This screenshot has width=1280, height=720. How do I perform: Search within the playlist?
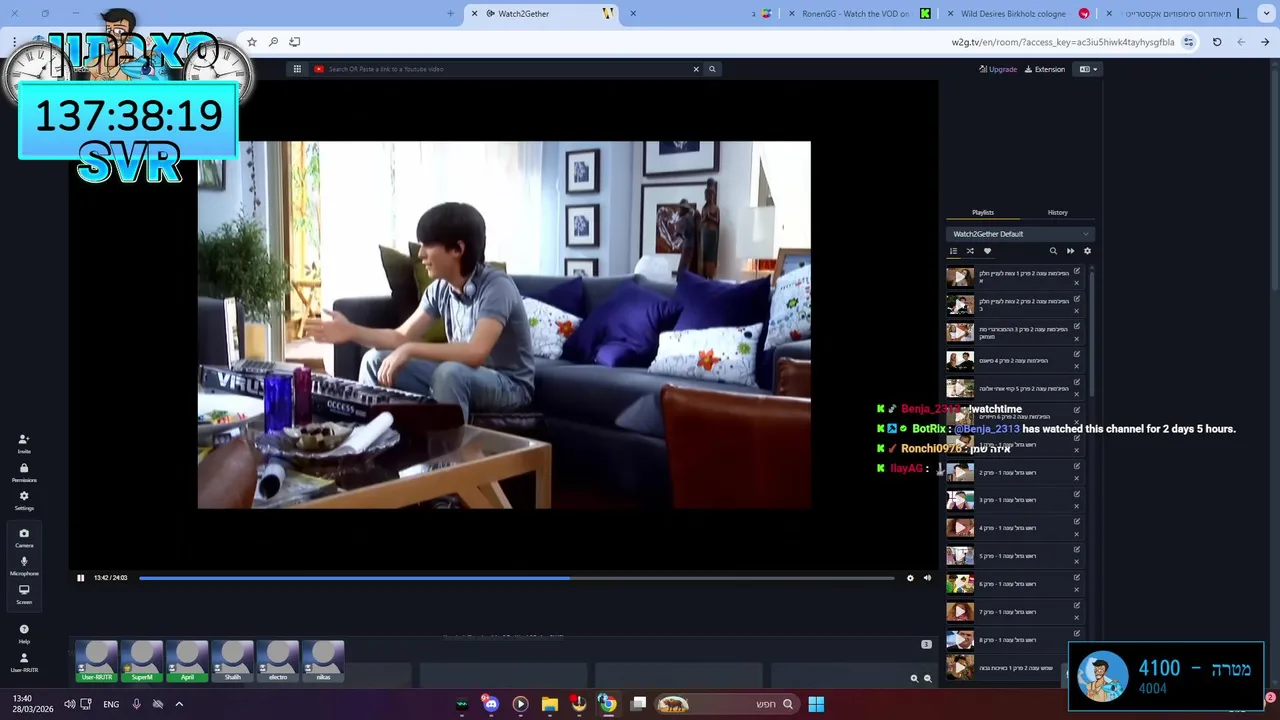point(1053,251)
